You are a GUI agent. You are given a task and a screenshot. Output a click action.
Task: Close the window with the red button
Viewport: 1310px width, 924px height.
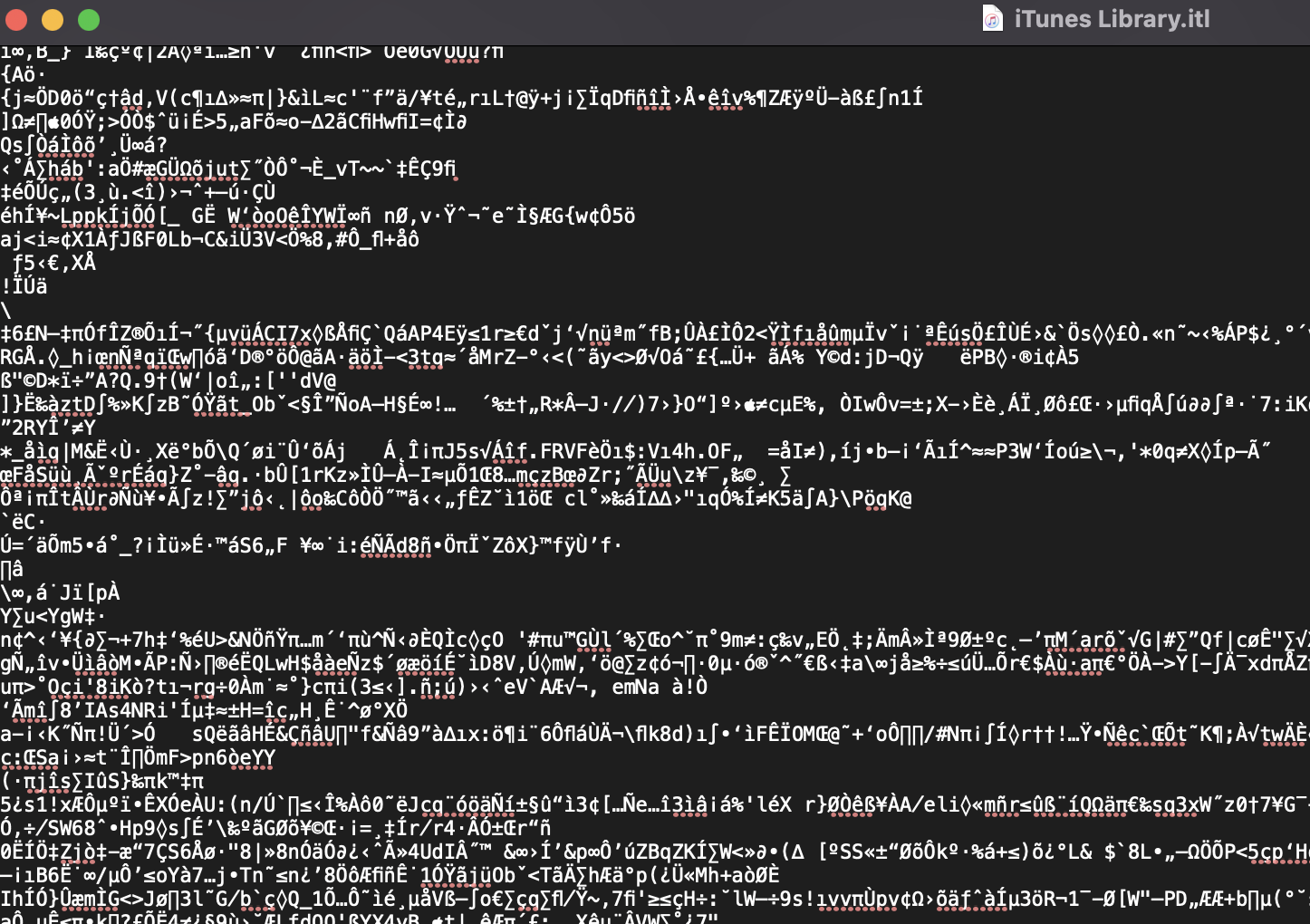tap(17, 19)
